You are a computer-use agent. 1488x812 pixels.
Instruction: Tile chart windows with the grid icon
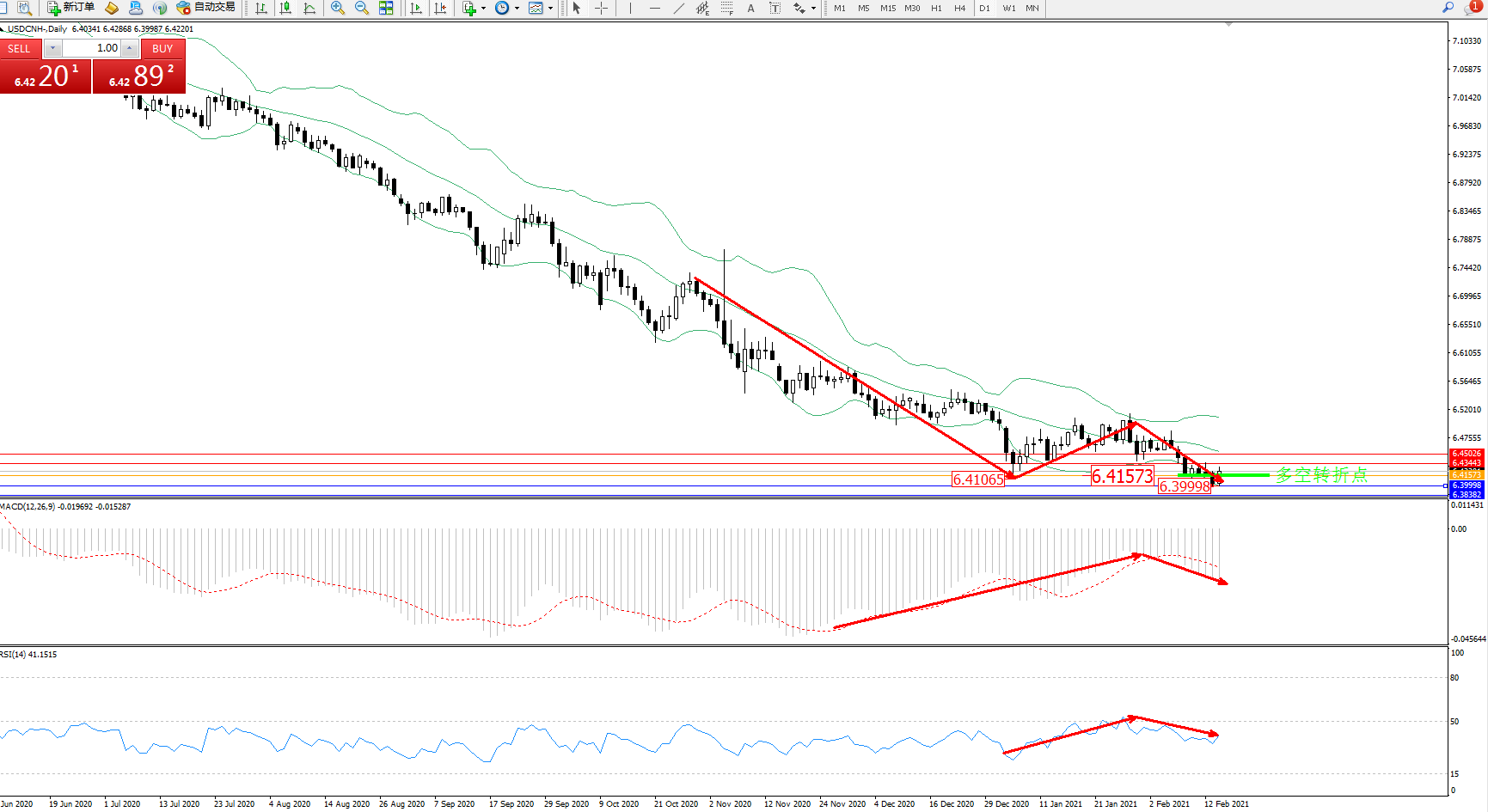point(386,8)
